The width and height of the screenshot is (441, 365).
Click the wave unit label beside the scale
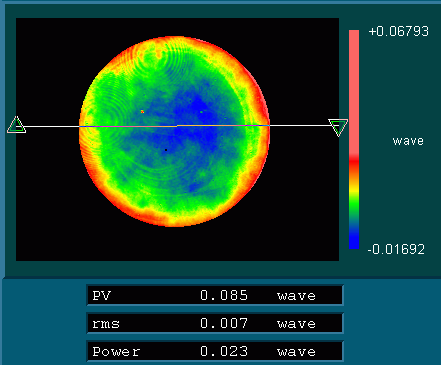click(x=408, y=141)
